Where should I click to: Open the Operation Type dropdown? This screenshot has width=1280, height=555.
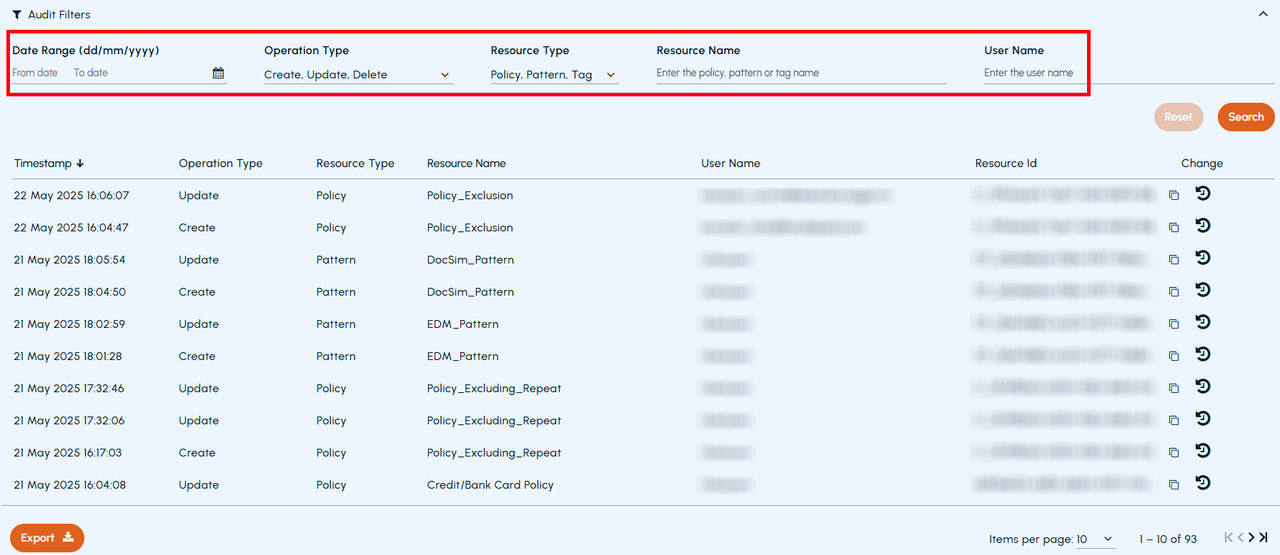point(358,75)
